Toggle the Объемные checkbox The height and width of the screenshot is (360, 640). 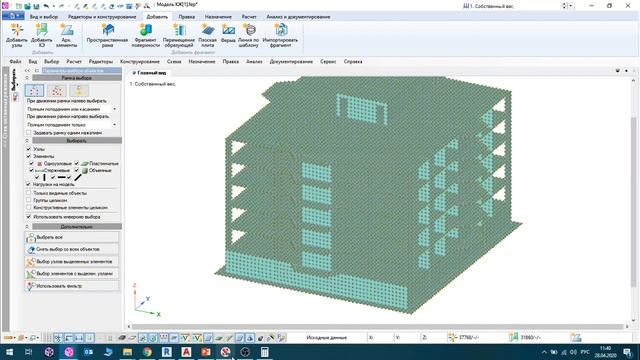point(76,170)
